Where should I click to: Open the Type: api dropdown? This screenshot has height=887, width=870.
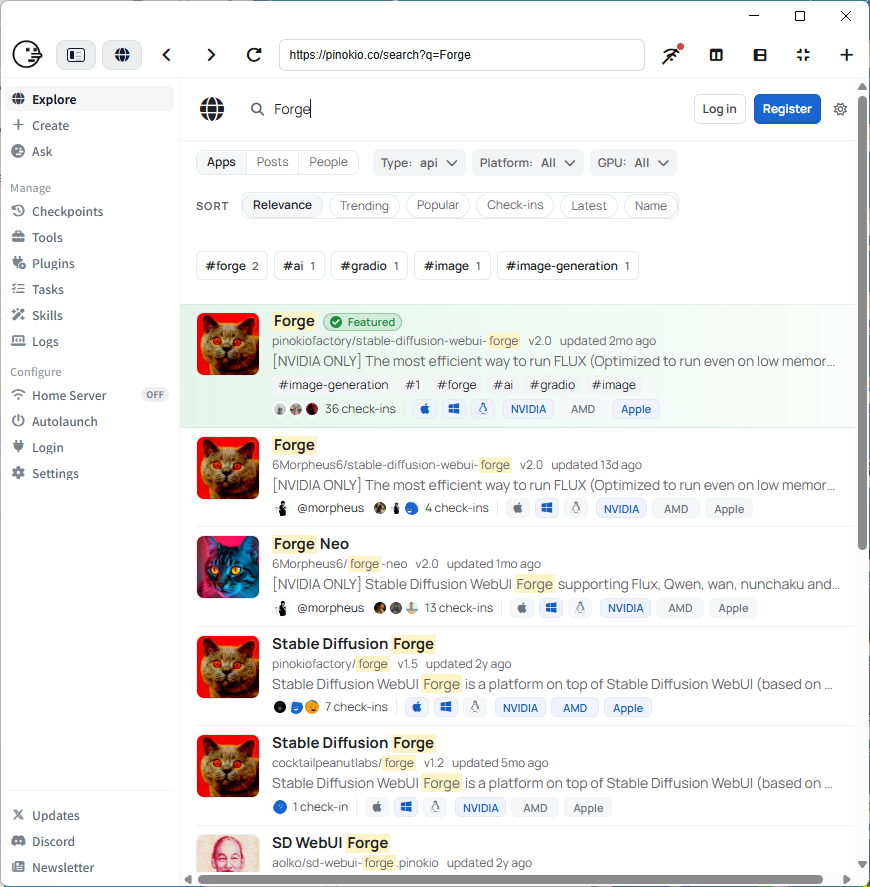(419, 163)
